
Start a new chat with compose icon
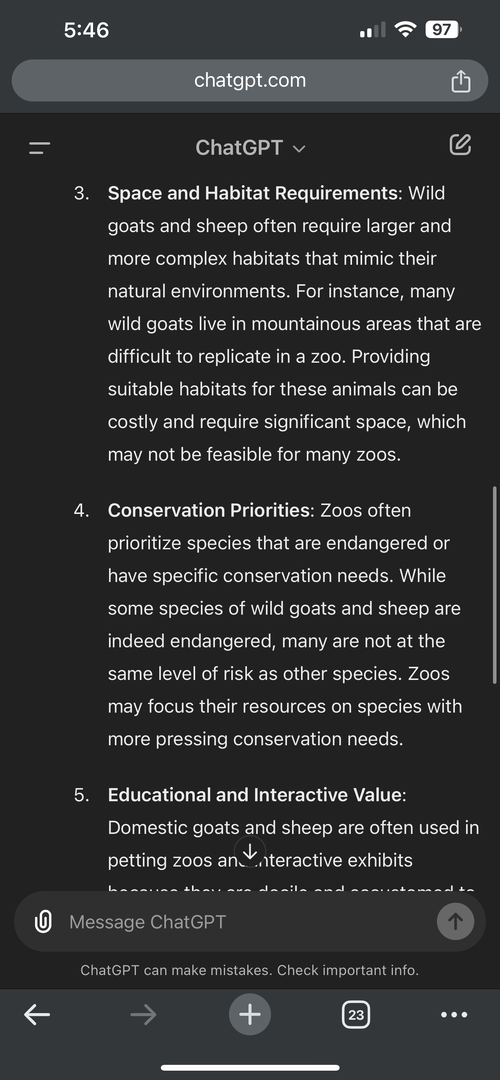point(460,145)
